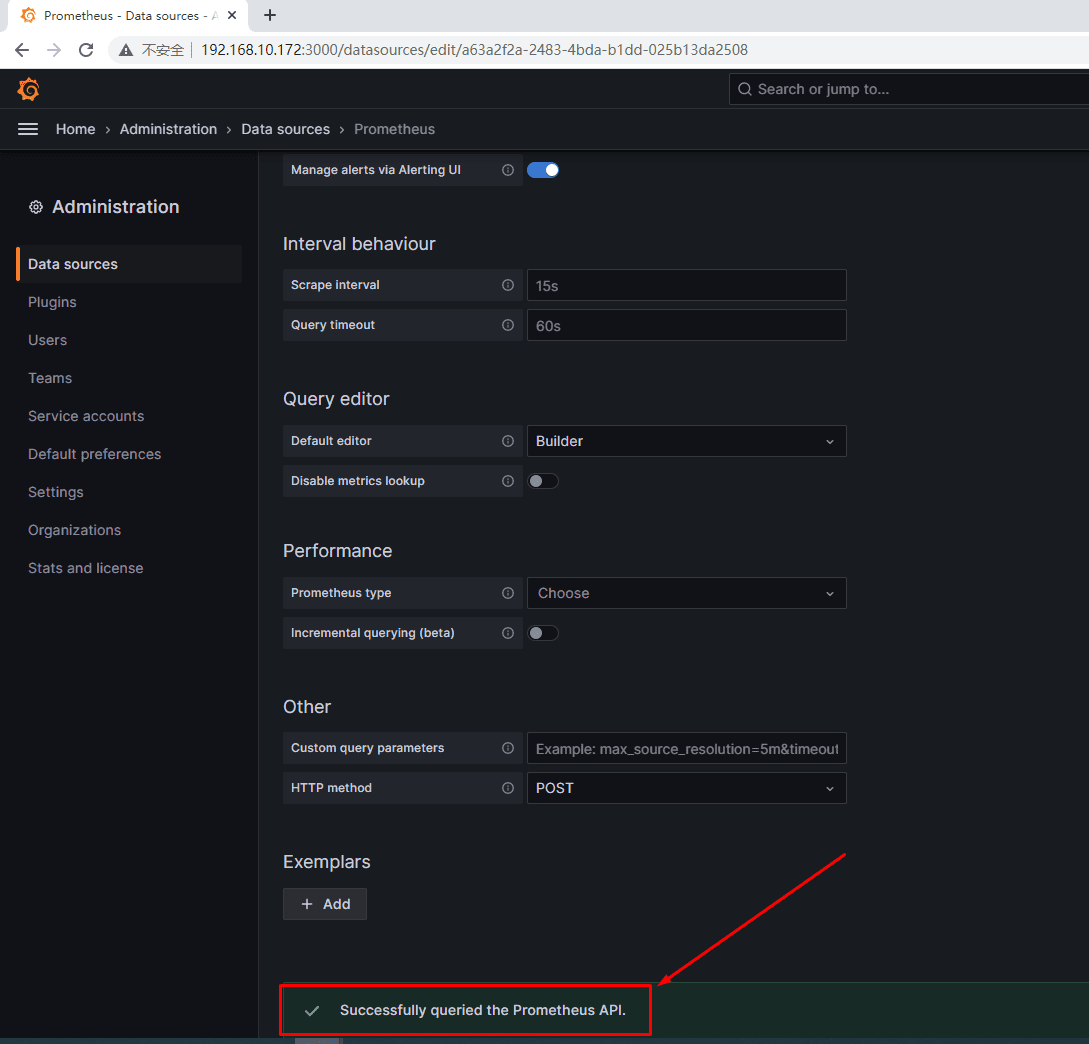Click the info icon beside Prometheus type
1089x1044 pixels.
click(508, 593)
